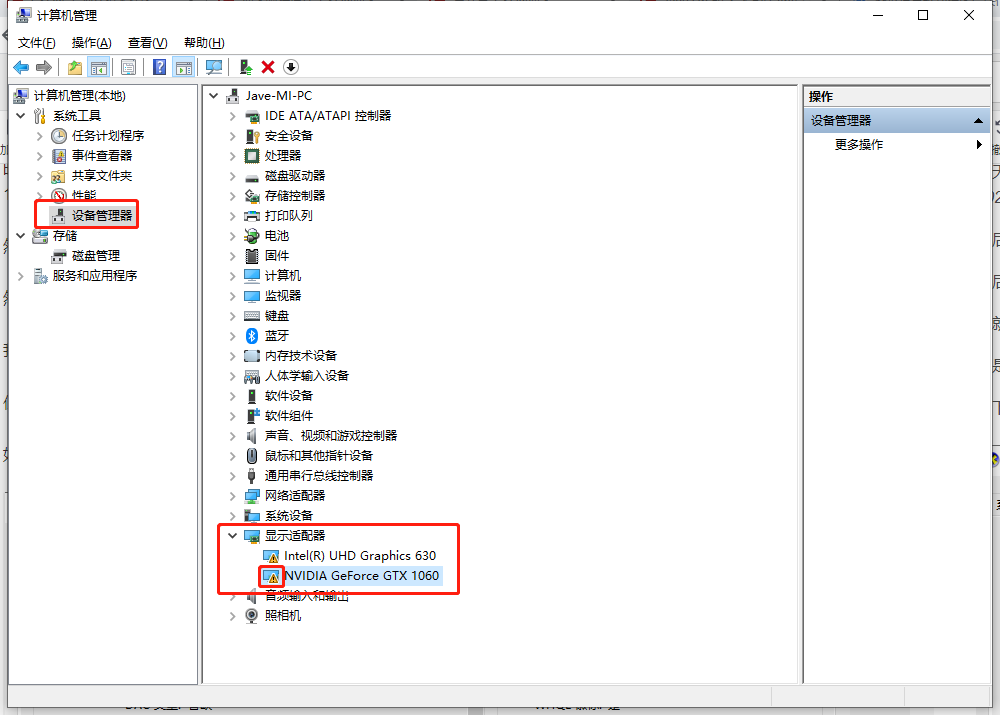
Task: Click the 共享文件夹 icon
Action: pyautogui.click(x=58, y=176)
